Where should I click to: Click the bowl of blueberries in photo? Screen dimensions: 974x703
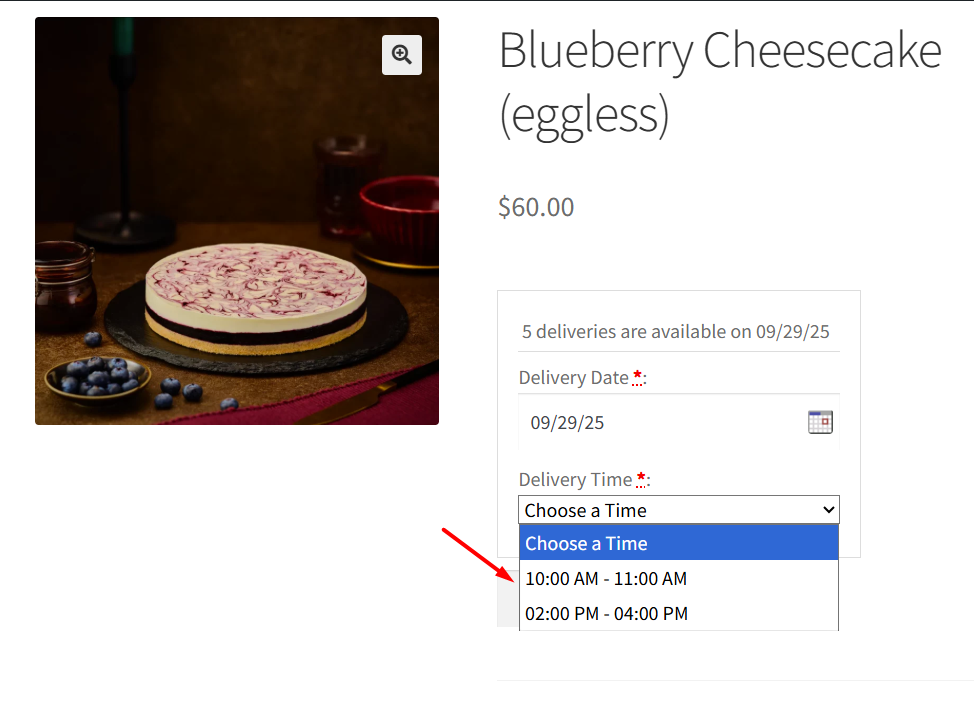(98, 378)
